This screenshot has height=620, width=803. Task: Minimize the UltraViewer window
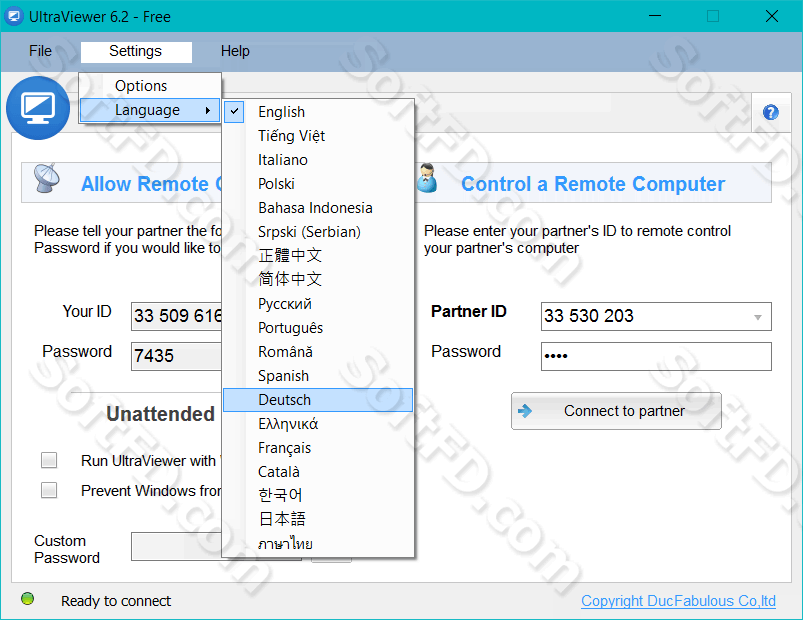coord(654,16)
